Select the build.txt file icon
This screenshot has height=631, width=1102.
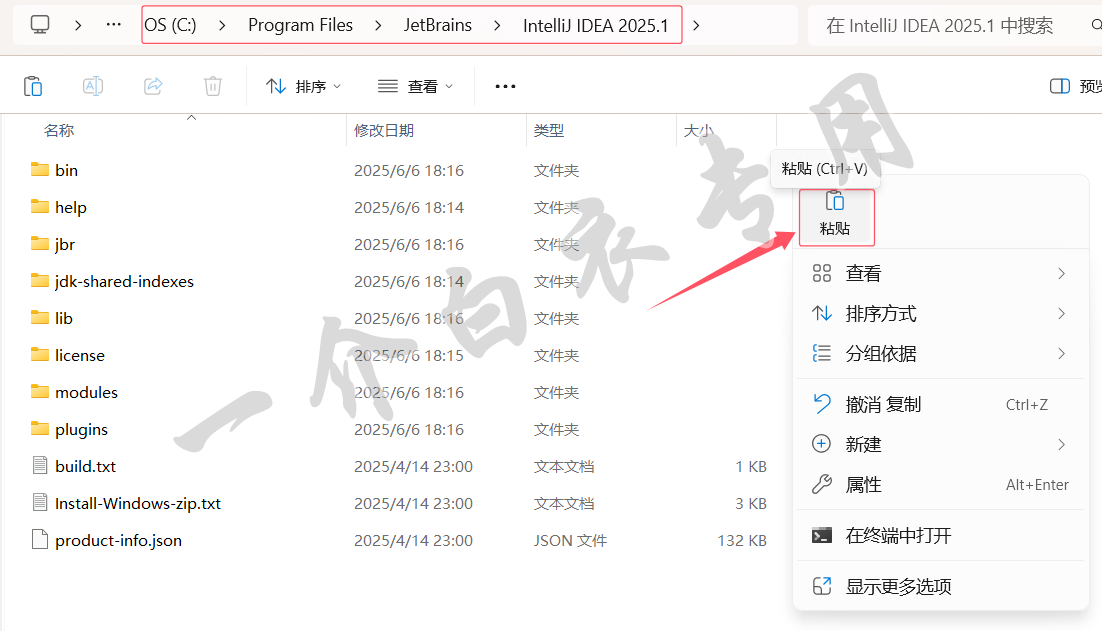tap(40, 465)
